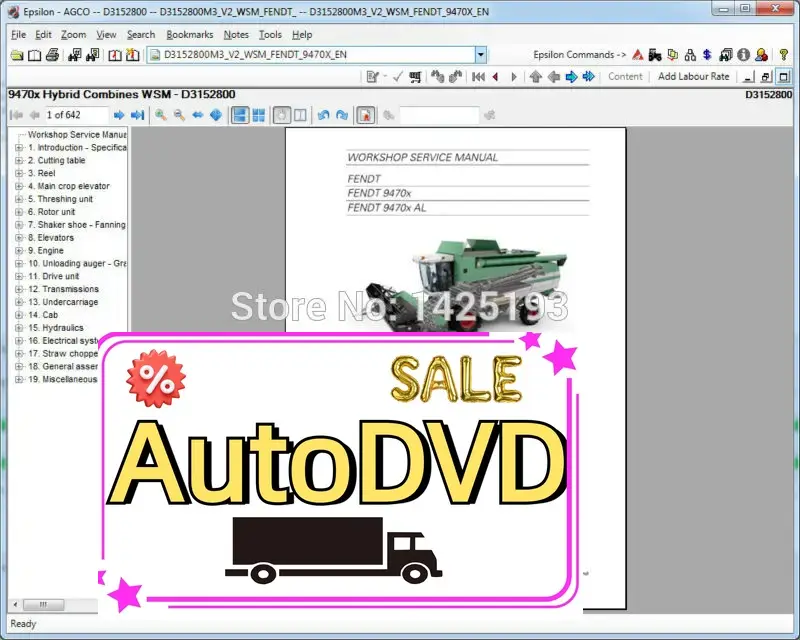Expand '2. Cutting table' tree node

19,160
